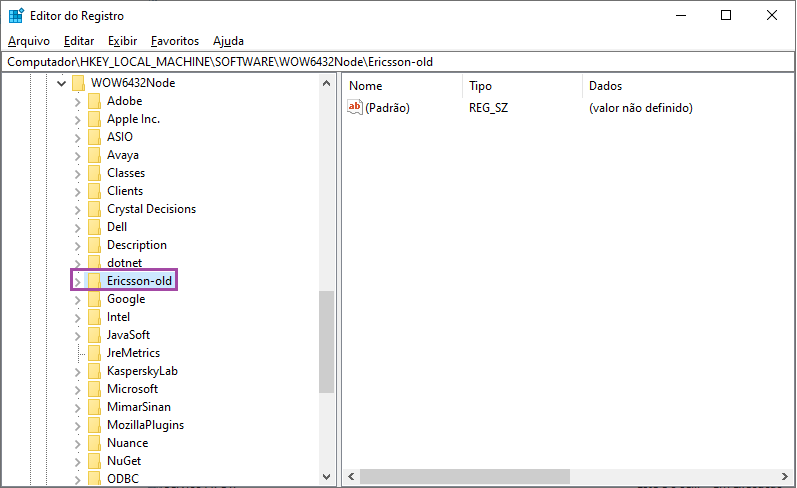Viewport: 797px width, 488px height.
Task: Expand the Apple Inc. key
Action: tap(77, 120)
